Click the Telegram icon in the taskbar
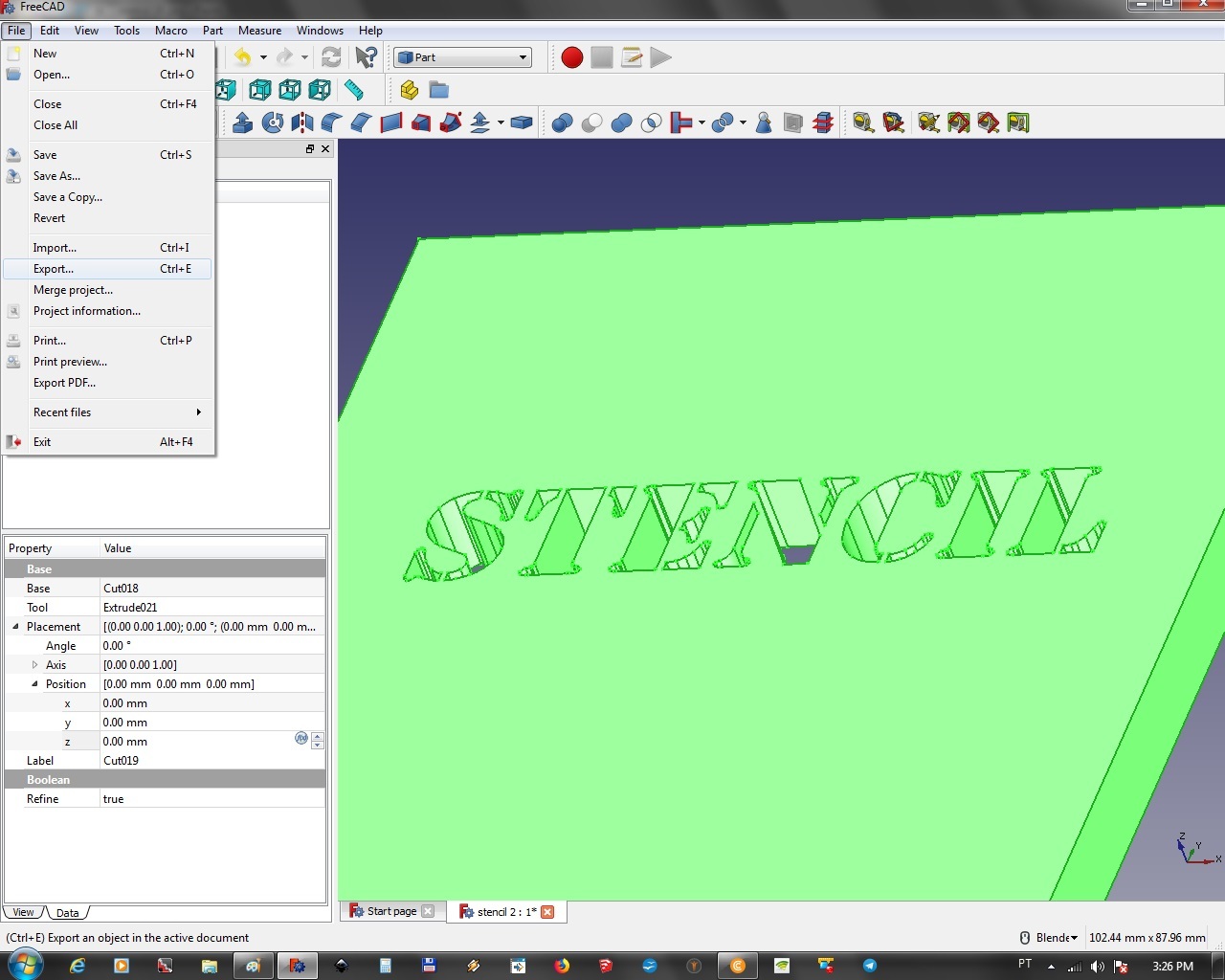The width and height of the screenshot is (1225, 980). coord(870,966)
